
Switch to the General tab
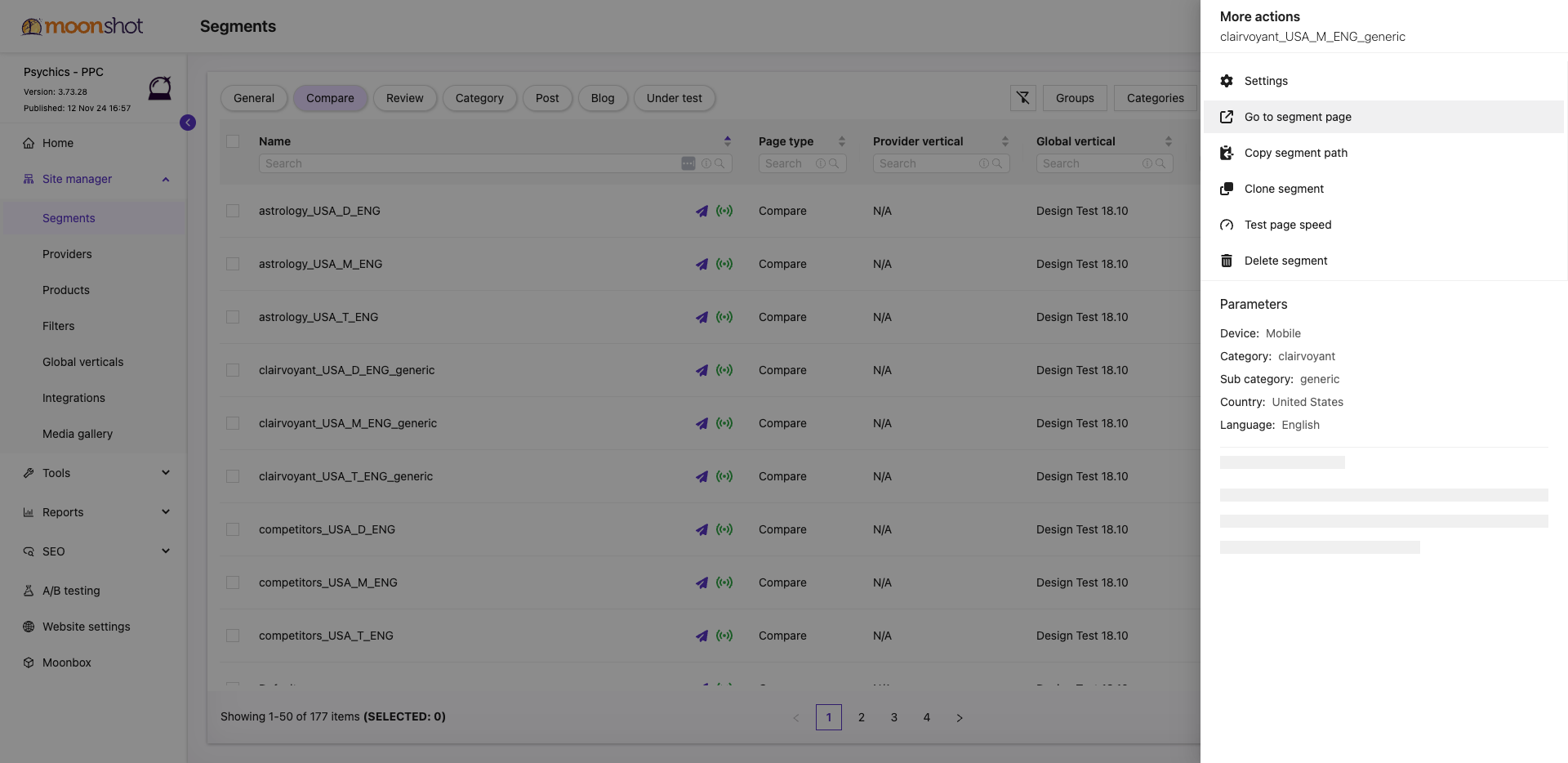(x=254, y=98)
